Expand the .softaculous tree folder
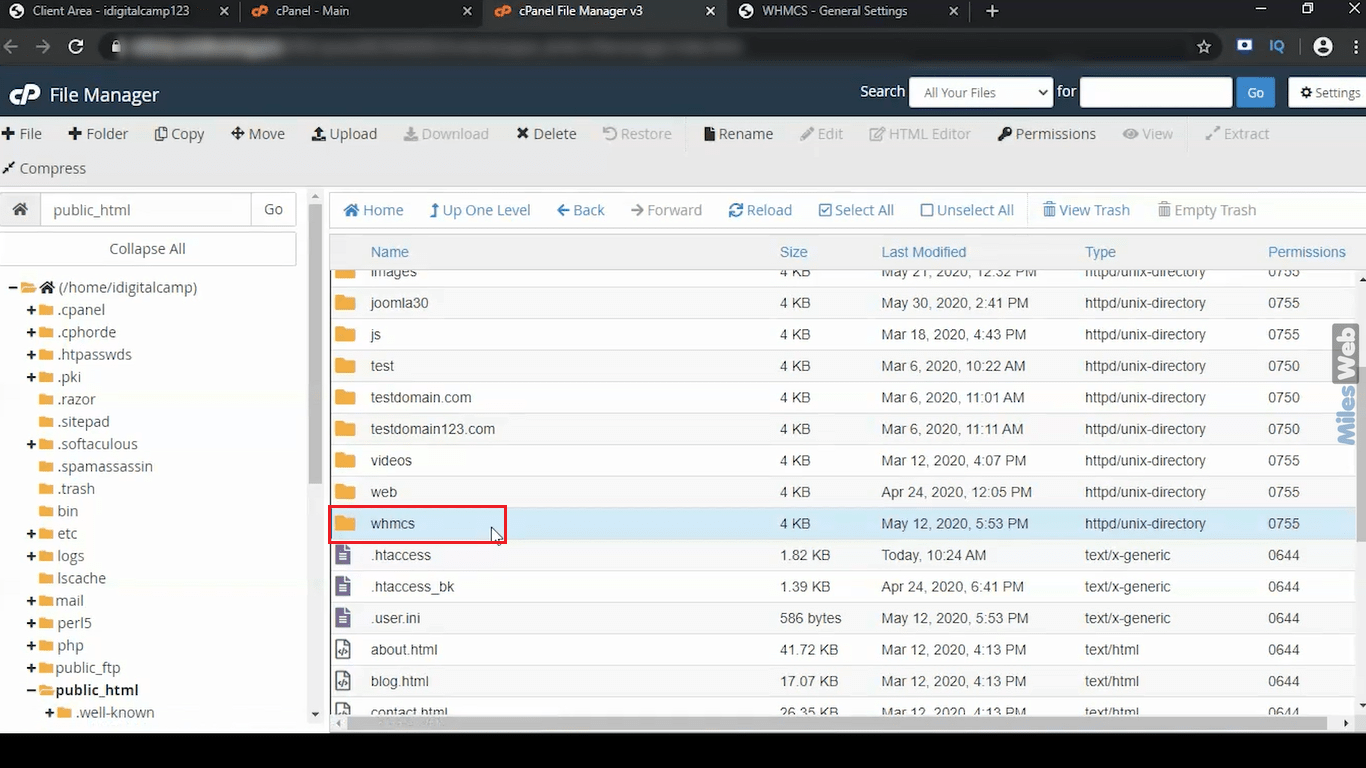This screenshot has height=768, width=1366. coord(31,444)
